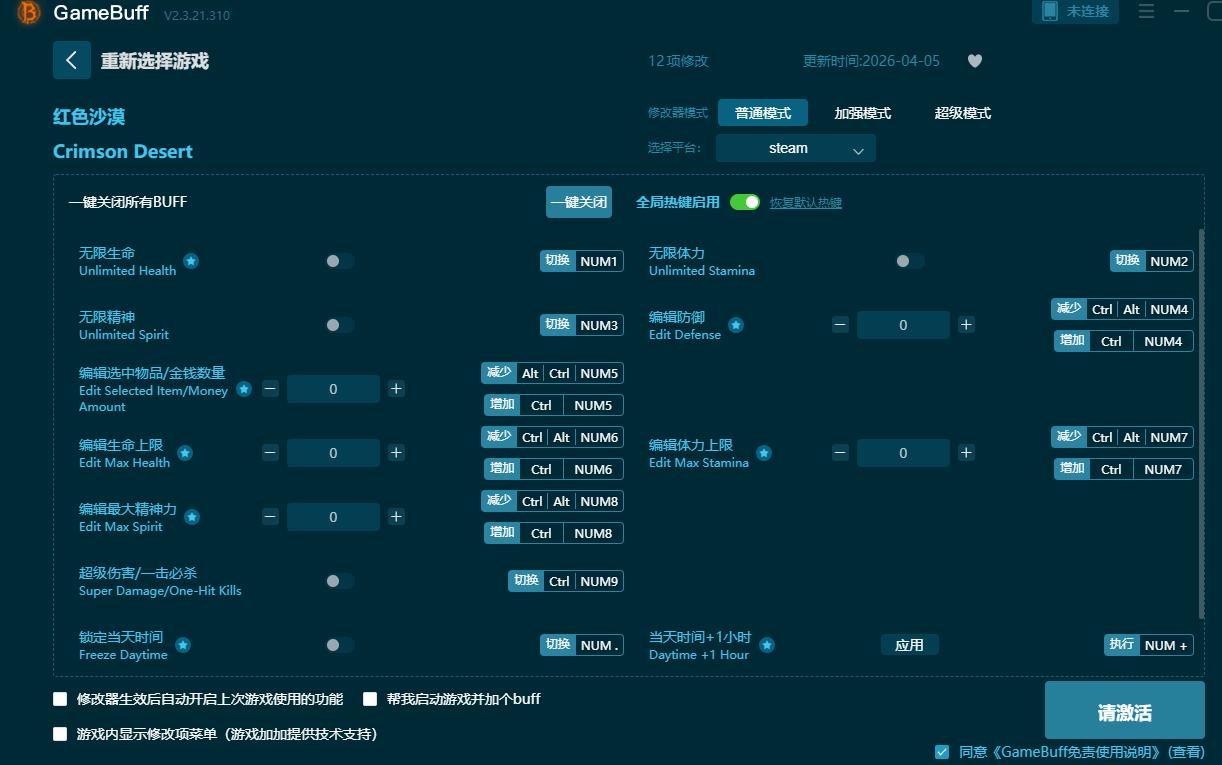Click the vertical scrollbar of buff list
Viewport: 1222px width, 765px height.
[1201, 423]
